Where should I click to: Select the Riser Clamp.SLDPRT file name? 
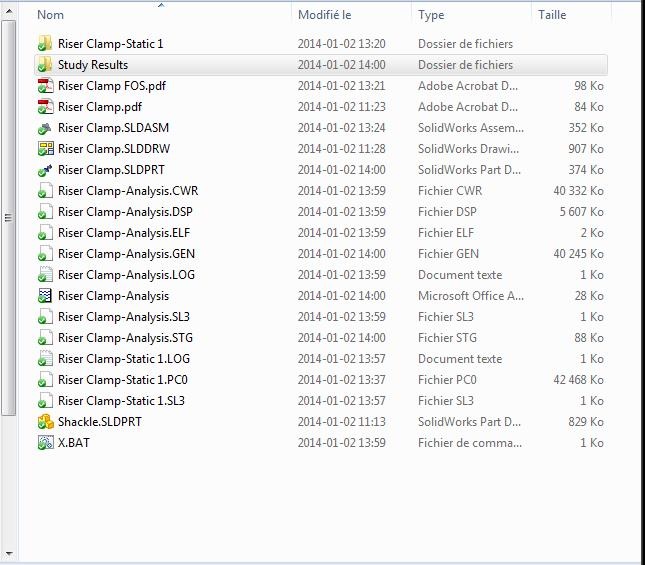click(111, 170)
